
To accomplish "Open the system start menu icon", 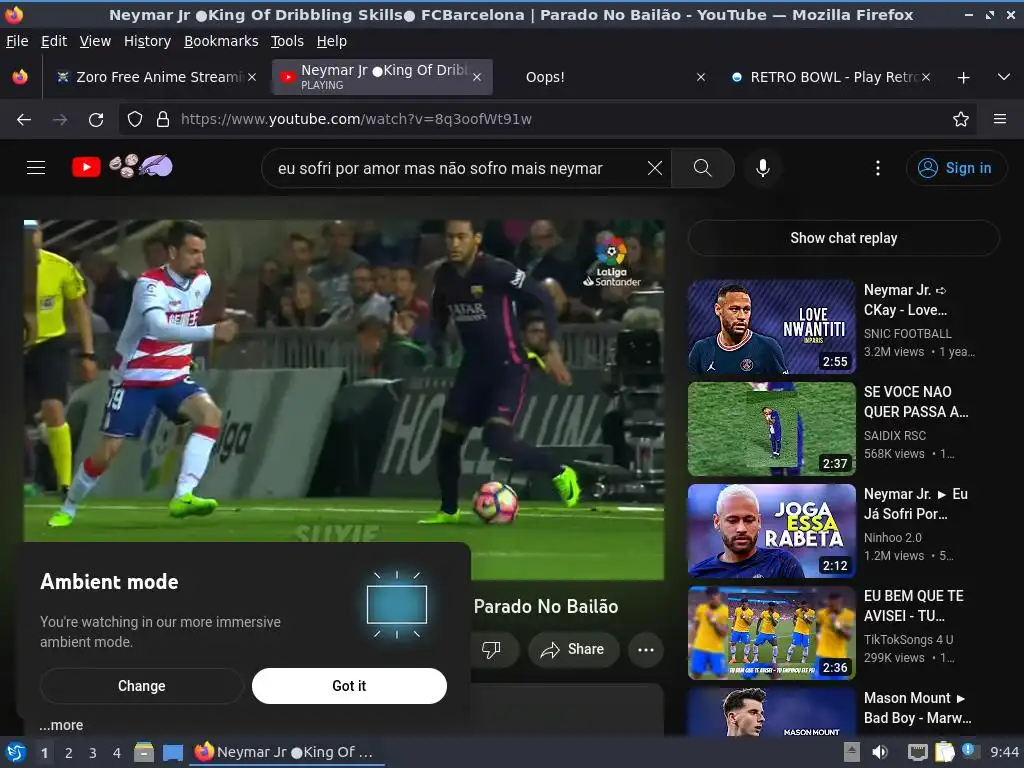I will 16,752.
